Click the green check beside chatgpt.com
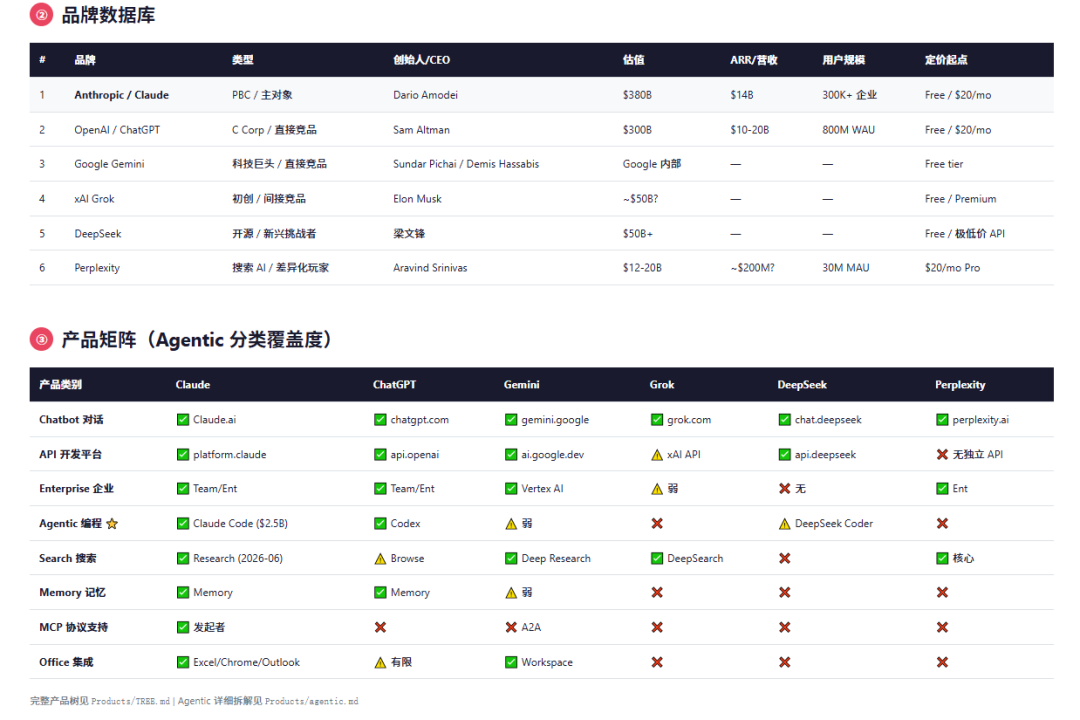Screen dimensions: 1080x720 pos(380,420)
